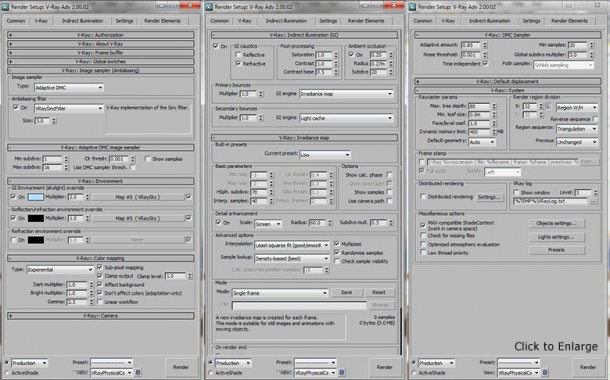Click the Render button in middle window

[x=384, y=367]
